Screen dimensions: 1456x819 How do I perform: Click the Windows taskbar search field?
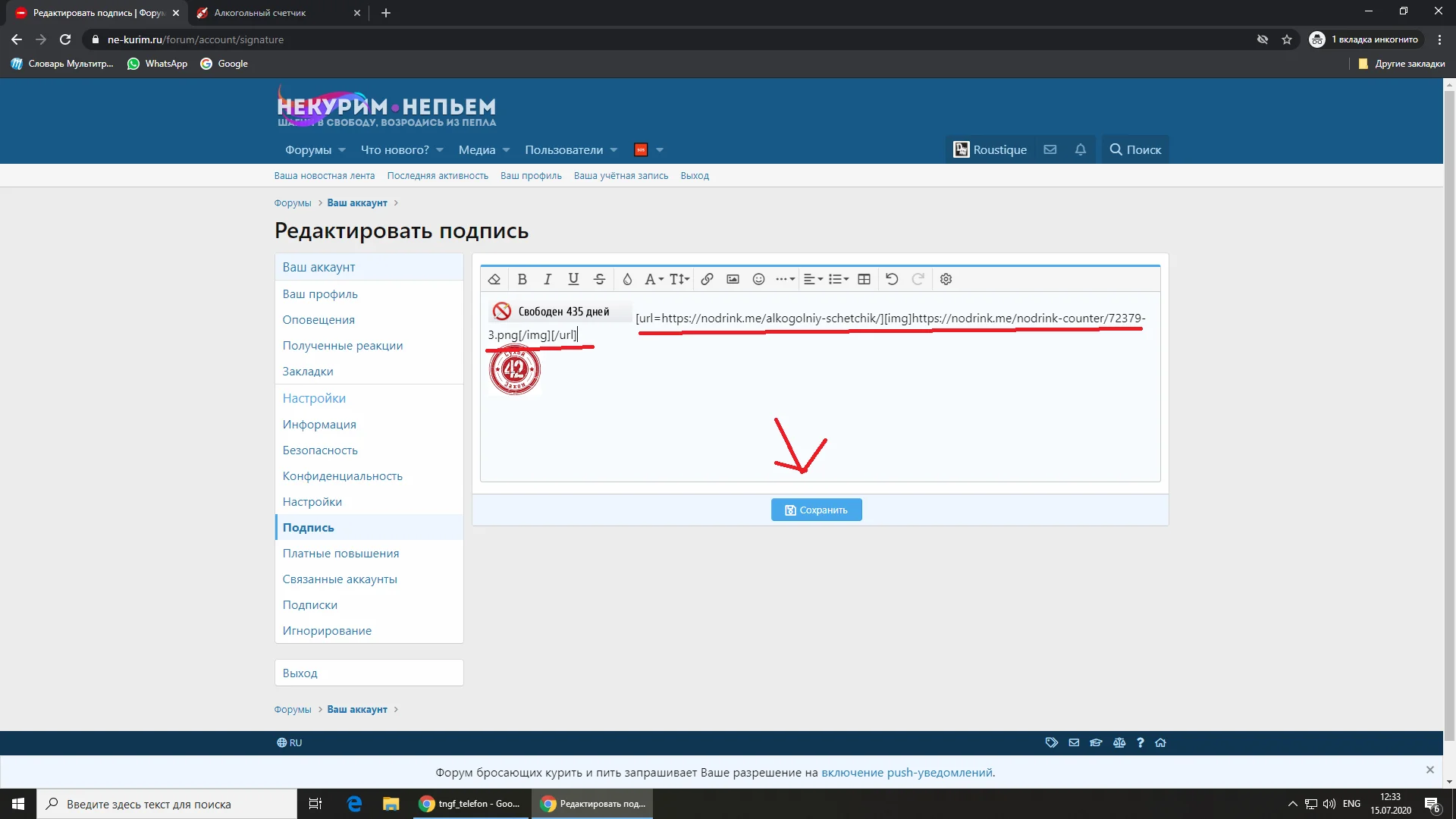tap(167, 804)
